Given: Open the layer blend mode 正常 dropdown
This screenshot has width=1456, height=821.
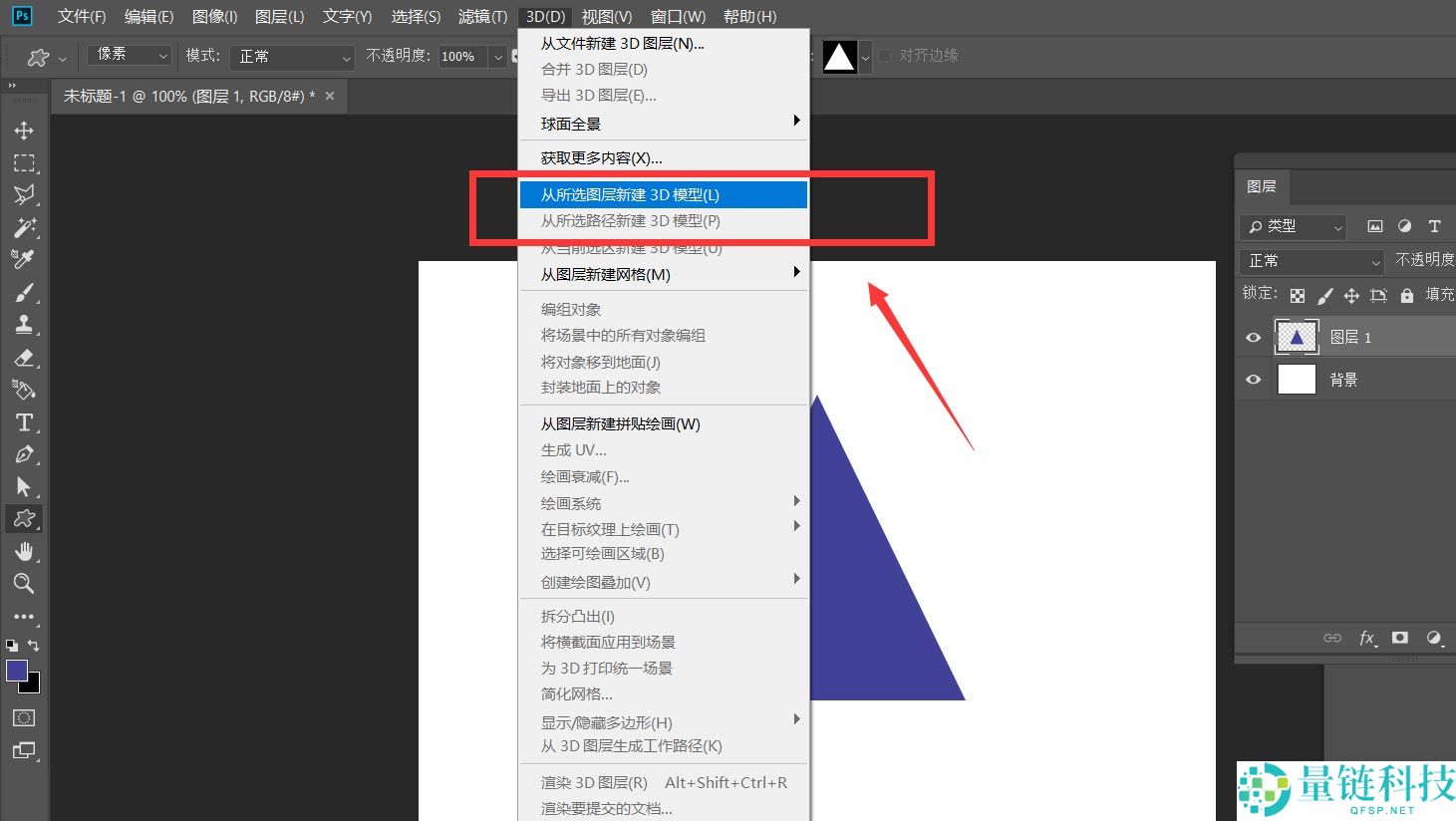Looking at the screenshot, I should click(x=1312, y=261).
